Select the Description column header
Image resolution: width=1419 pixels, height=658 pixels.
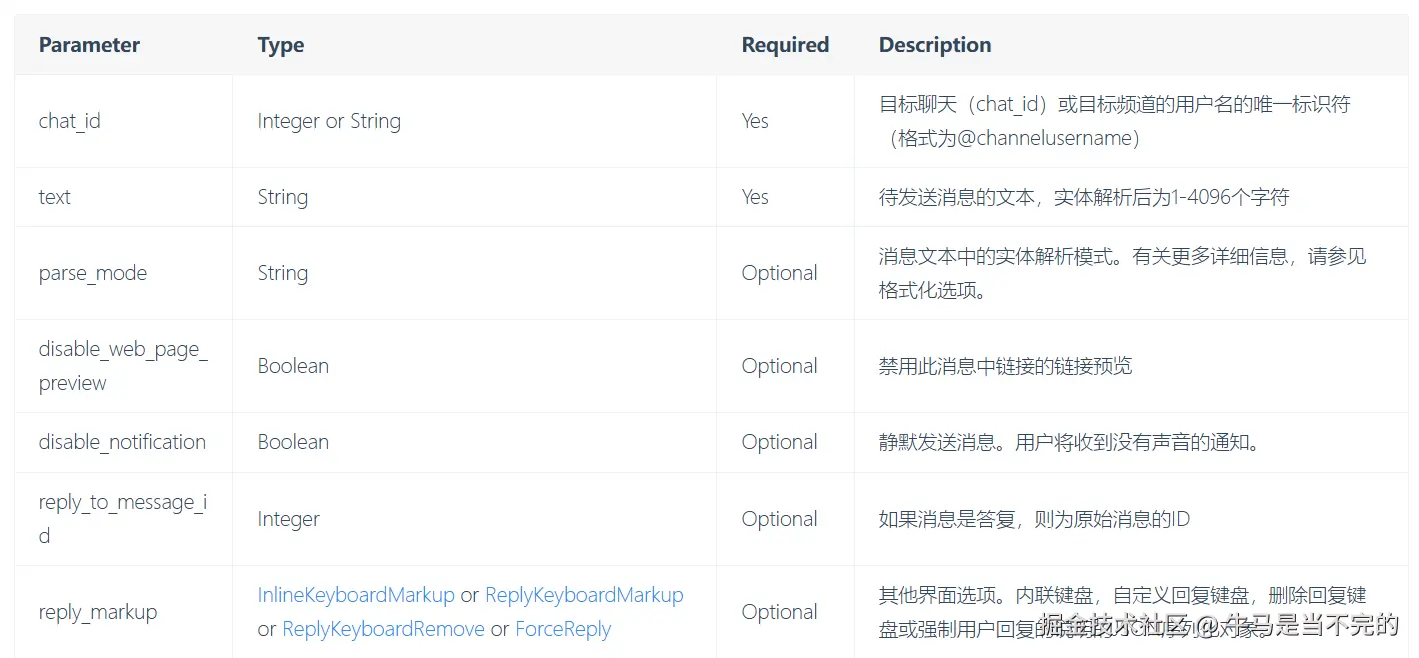tap(935, 45)
